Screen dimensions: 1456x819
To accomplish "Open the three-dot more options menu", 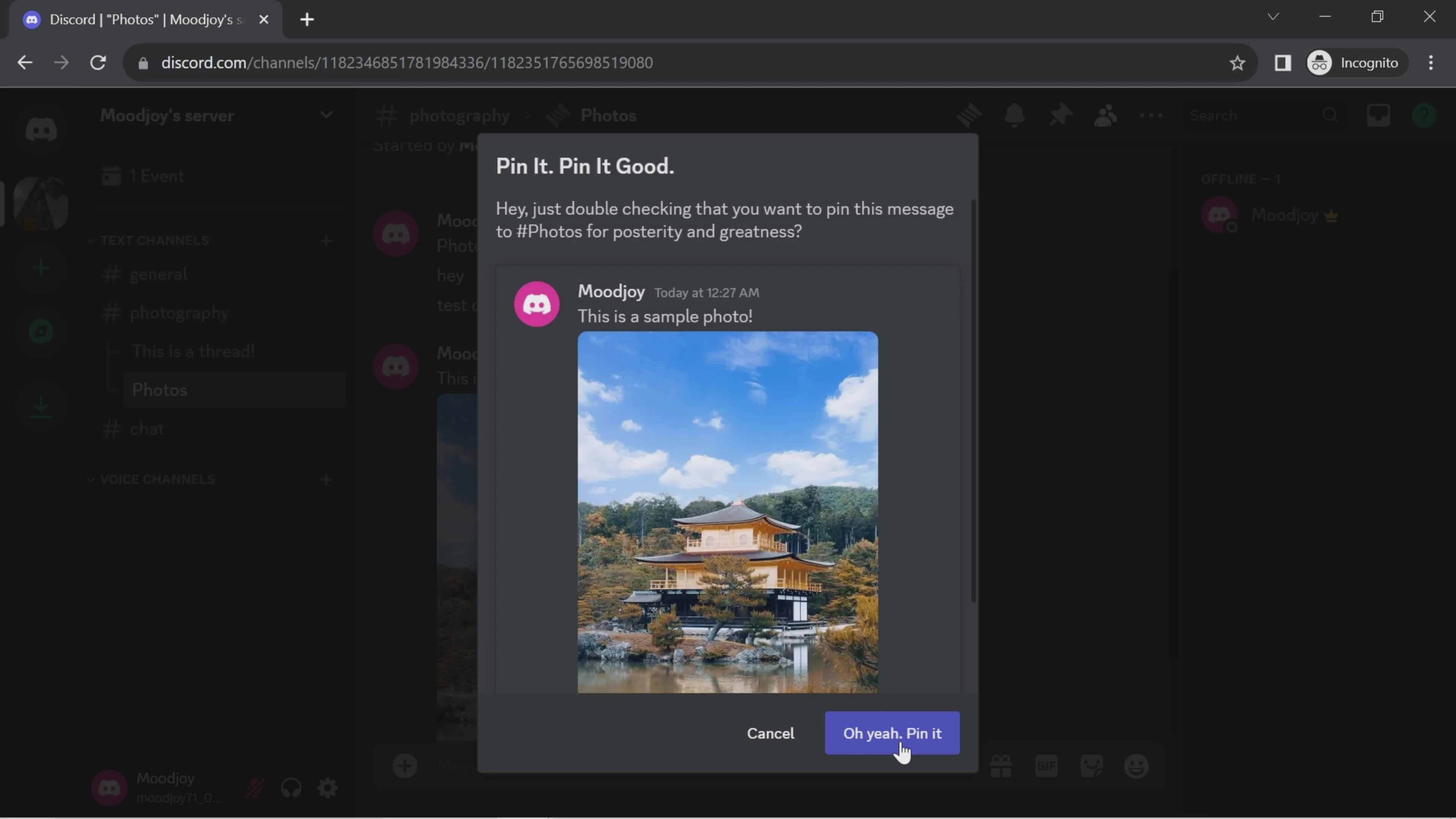I will [x=1151, y=115].
